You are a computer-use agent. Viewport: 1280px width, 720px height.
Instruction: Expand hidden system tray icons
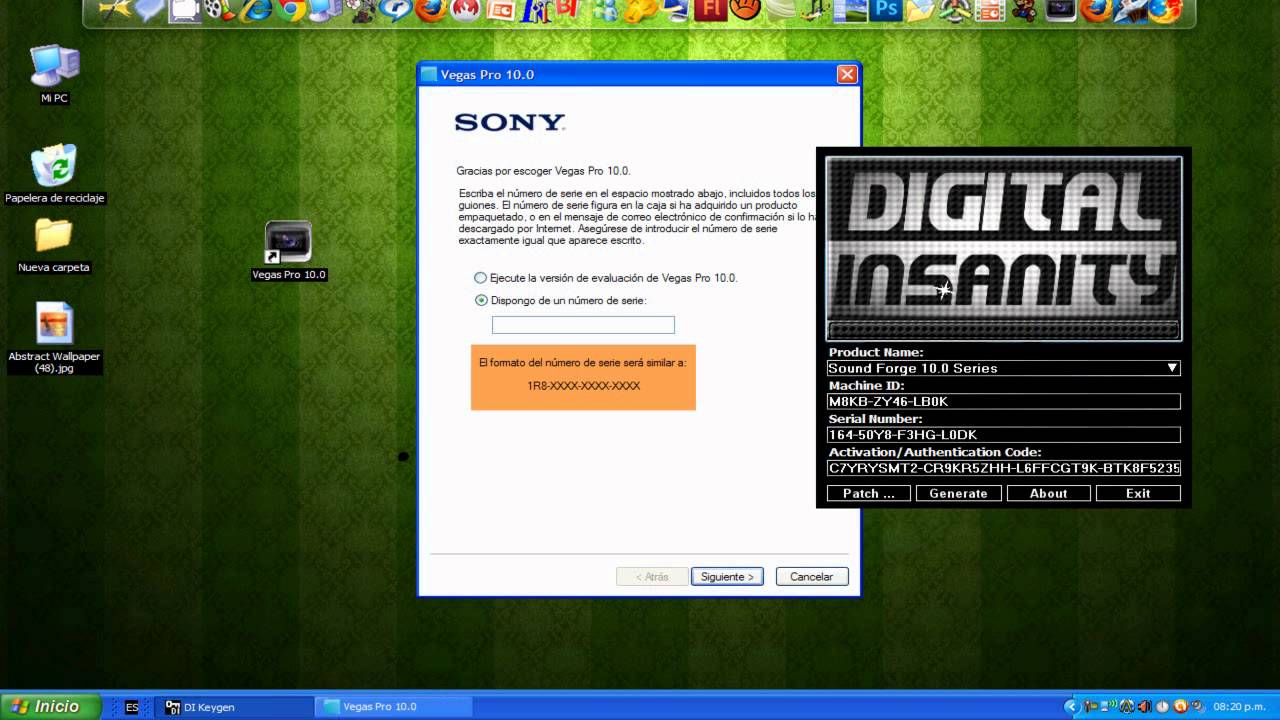(x=1072, y=707)
